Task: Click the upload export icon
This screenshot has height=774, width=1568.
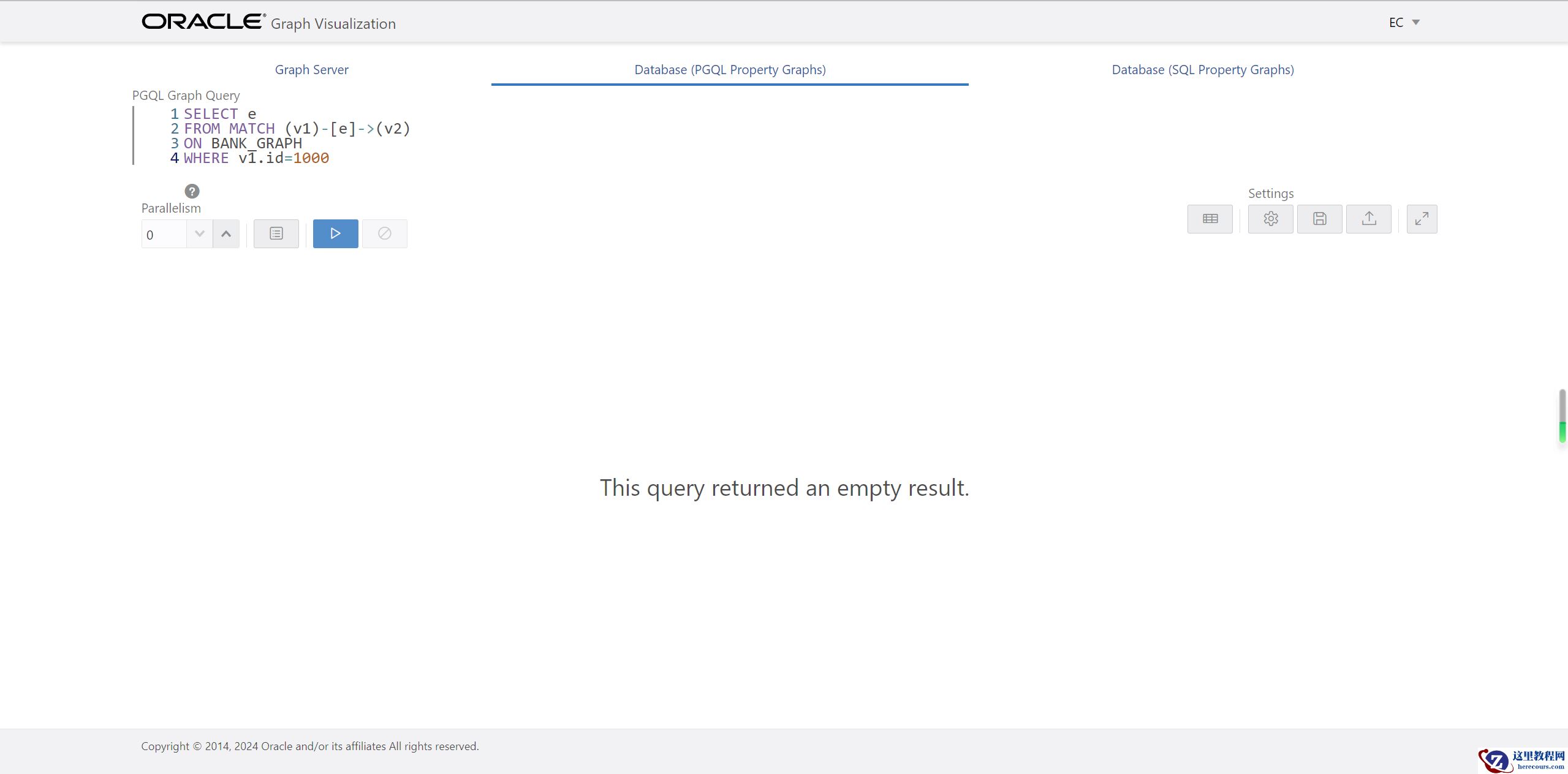Action: click(x=1368, y=219)
